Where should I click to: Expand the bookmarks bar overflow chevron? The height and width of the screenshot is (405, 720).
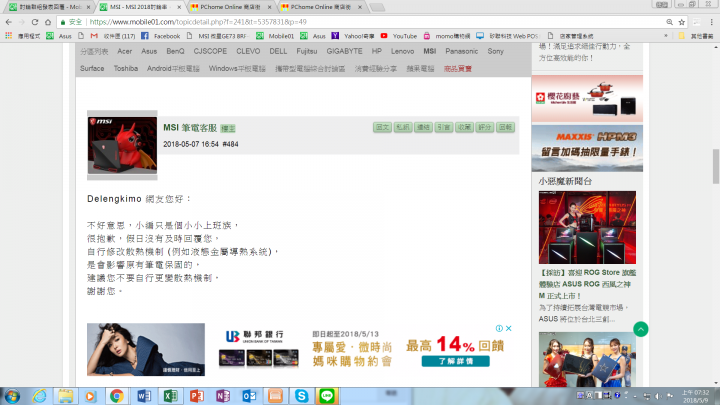click(x=666, y=35)
